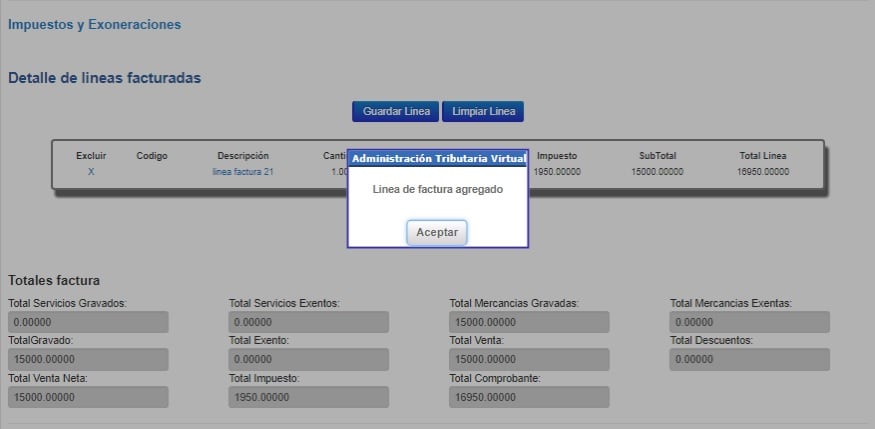
Task: Focus the TotalGravado field
Action: (x=88, y=359)
